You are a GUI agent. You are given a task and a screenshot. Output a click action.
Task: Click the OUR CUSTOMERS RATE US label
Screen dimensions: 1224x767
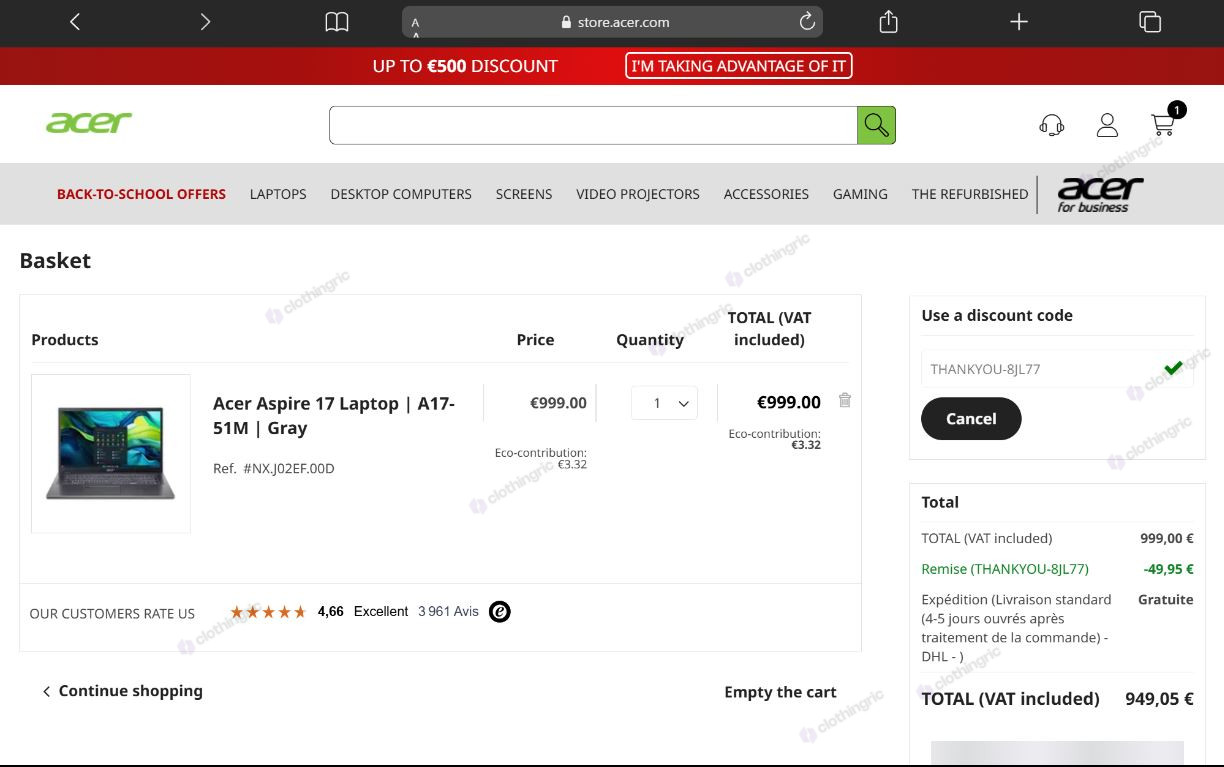click(x=112, y=614)
